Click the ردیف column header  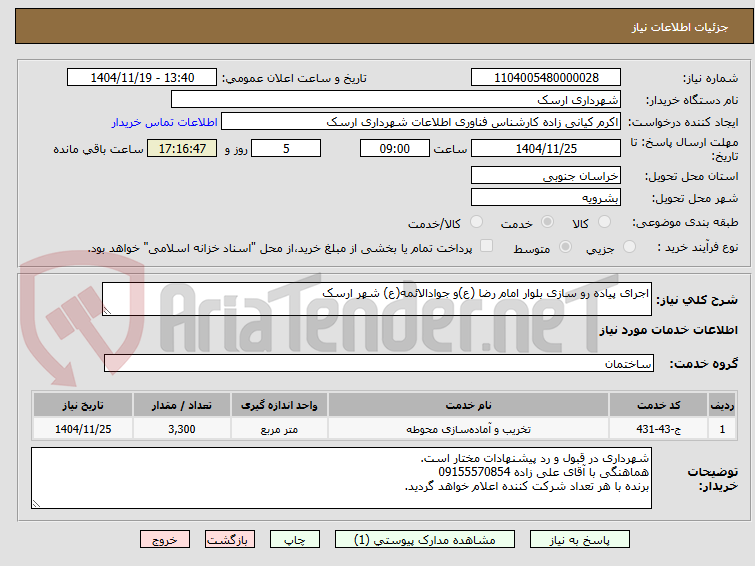click(x=722, y=405)
